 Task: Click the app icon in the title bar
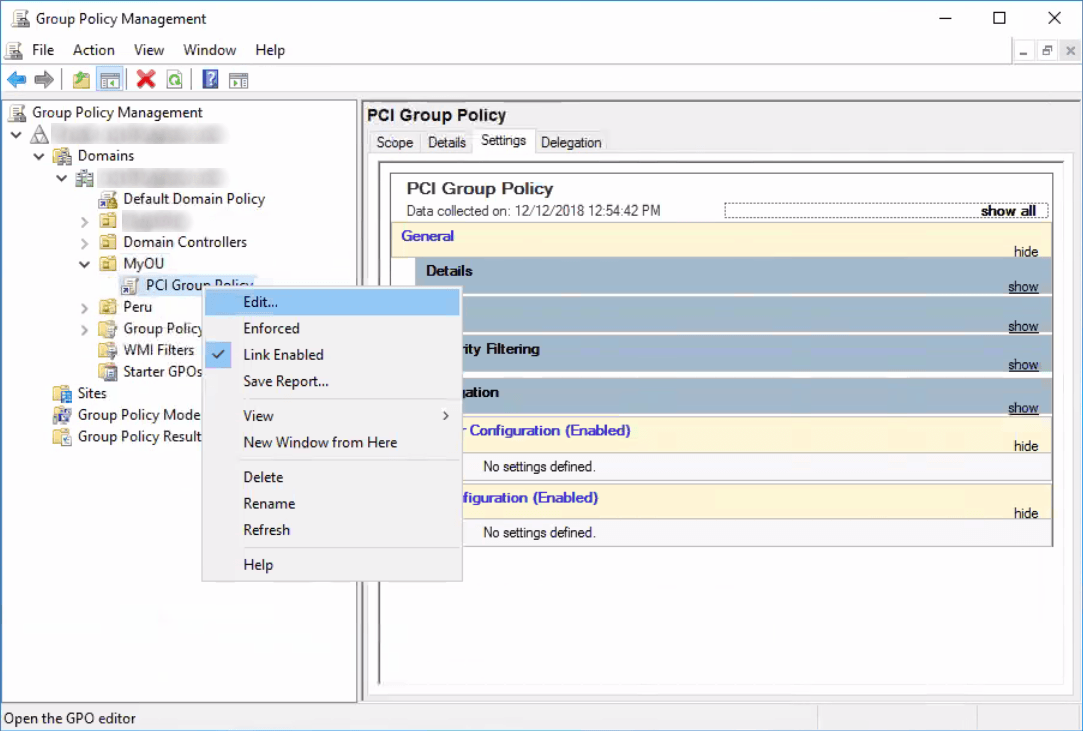point(21,19)
